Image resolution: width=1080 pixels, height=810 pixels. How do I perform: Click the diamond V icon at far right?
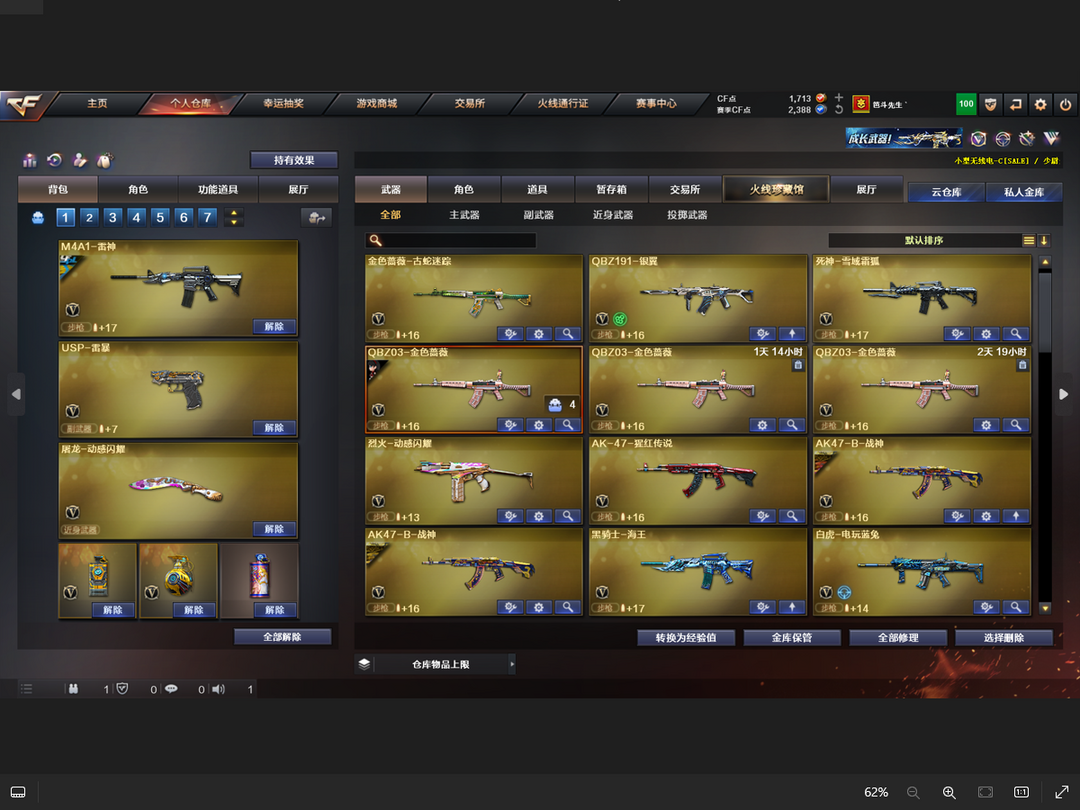[1051, 139]
